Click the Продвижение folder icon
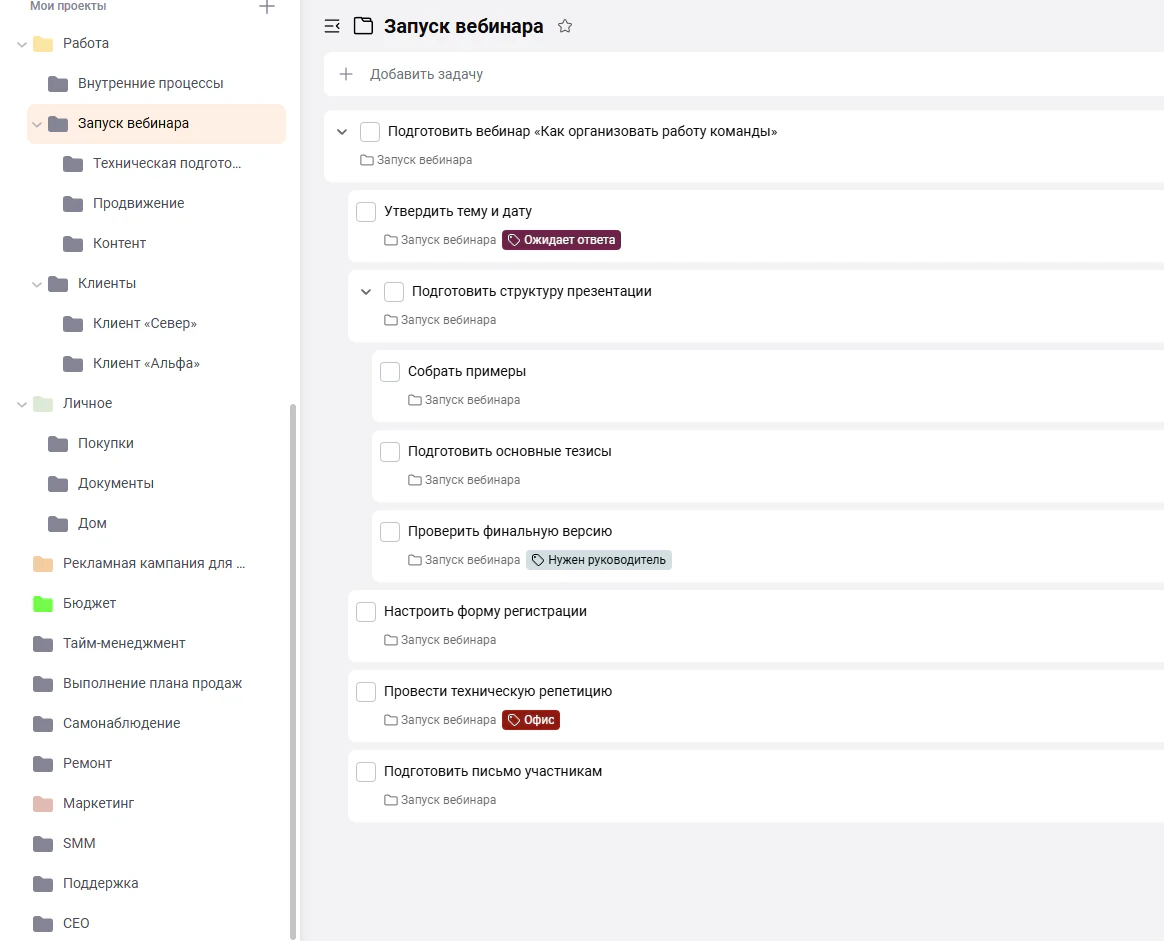This screenshot has height=941, width=1164. point(73,203)
